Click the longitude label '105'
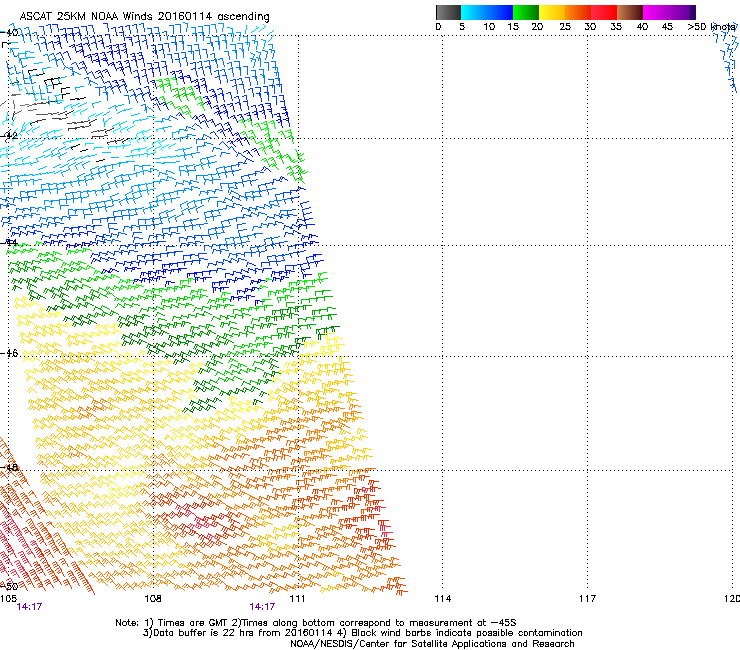This screenshot has width=740, height=650. pyautogui.click(x=8, y=599)
